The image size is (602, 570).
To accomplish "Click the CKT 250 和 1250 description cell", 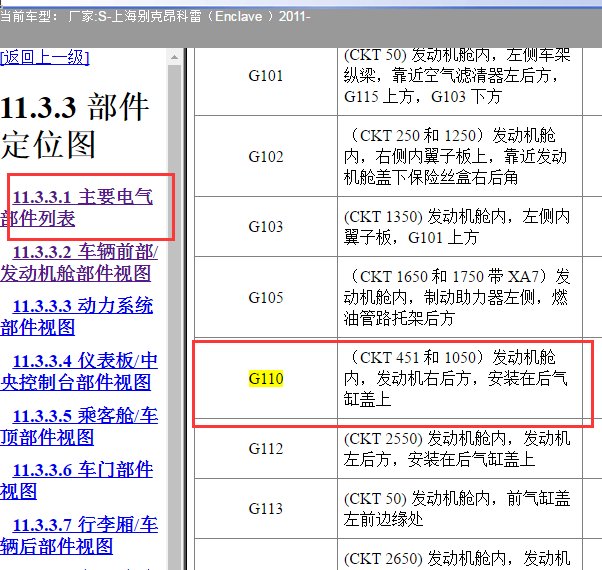I will pos(460,156).
